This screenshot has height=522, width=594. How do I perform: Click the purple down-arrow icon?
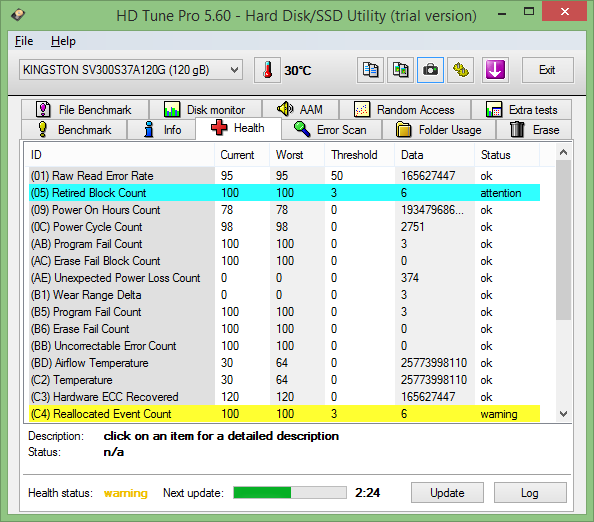[x=495, y=70]
